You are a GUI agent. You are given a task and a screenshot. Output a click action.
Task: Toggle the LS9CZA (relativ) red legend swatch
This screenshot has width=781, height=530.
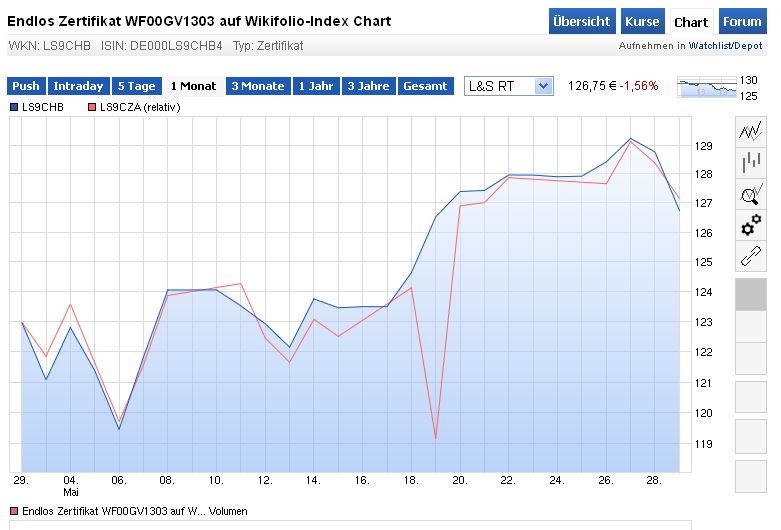[x=92, y=107]
